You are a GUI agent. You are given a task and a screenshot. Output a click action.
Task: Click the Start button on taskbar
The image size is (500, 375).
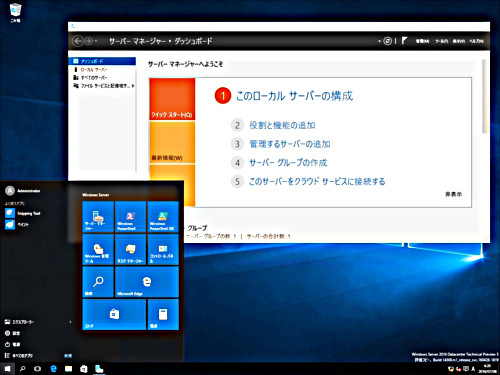pos(7,369)
